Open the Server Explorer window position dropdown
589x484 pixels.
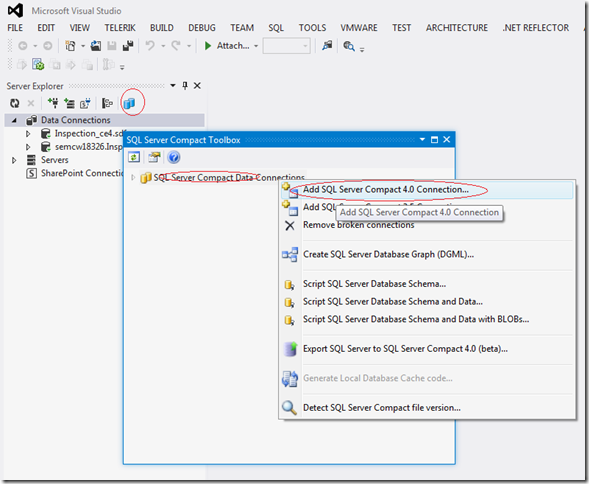click(173, 86)
